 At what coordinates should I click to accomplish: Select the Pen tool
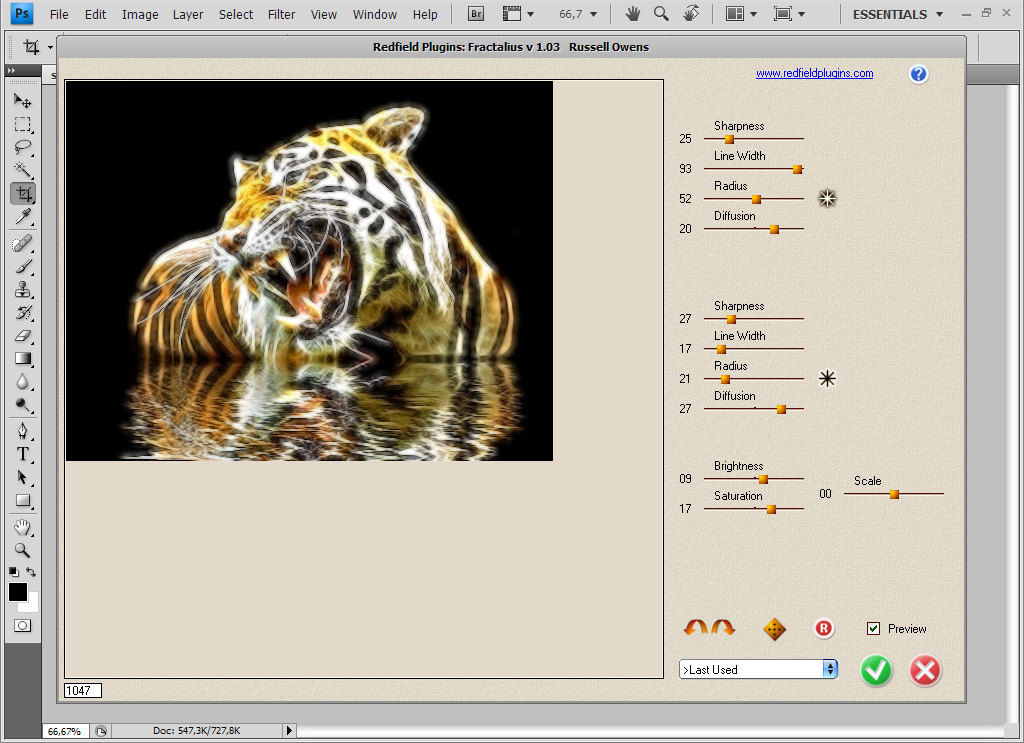[x=23, y=431]
